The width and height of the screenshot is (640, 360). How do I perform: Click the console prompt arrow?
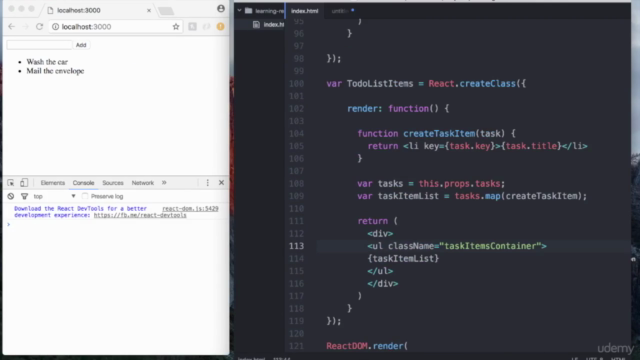click(8, 224)
